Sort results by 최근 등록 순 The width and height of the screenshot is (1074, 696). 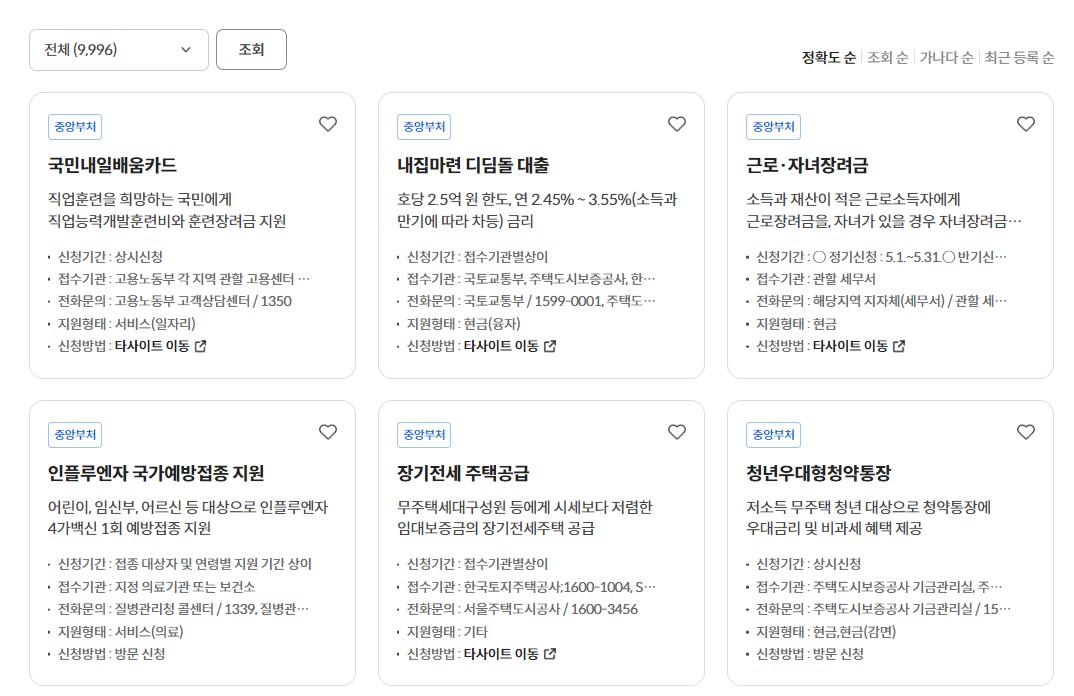pyautogui.click(x=1018, y=59)
